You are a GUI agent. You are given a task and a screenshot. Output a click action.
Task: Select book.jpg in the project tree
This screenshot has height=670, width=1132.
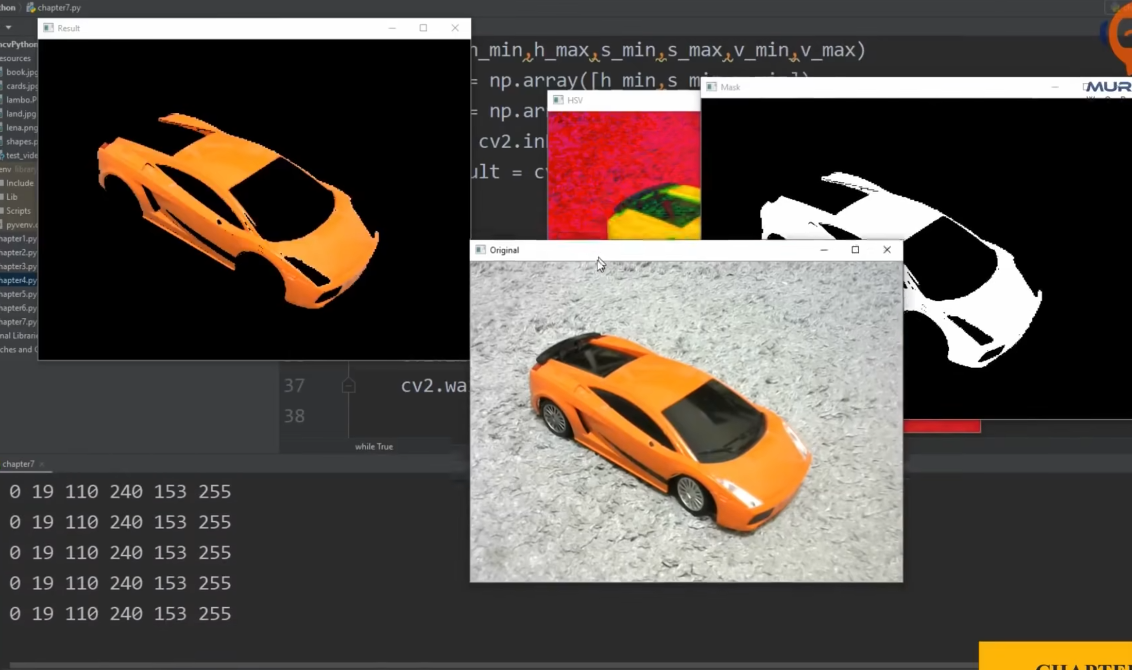point(19,72)
